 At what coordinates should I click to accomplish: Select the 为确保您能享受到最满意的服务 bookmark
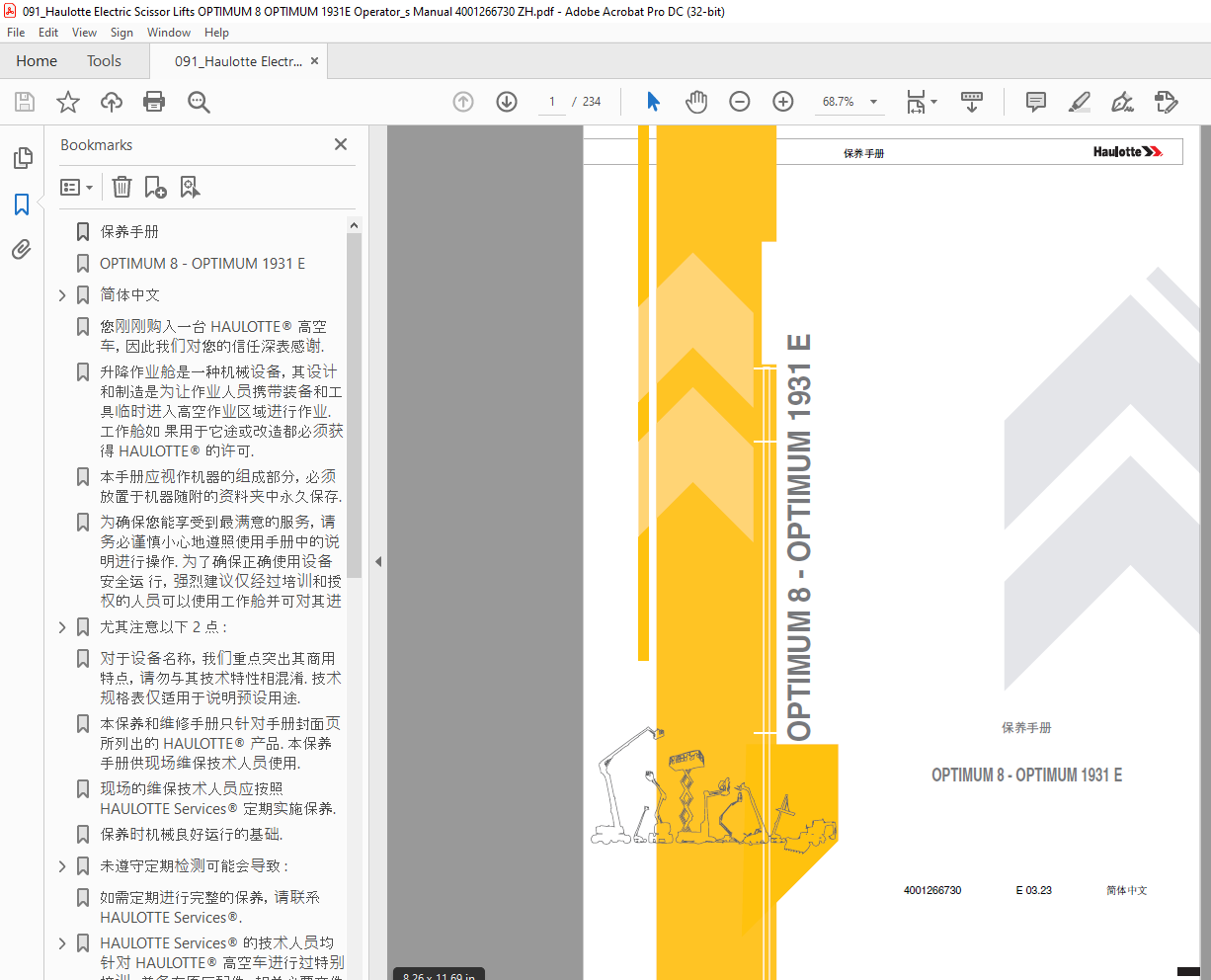(220, 562)
